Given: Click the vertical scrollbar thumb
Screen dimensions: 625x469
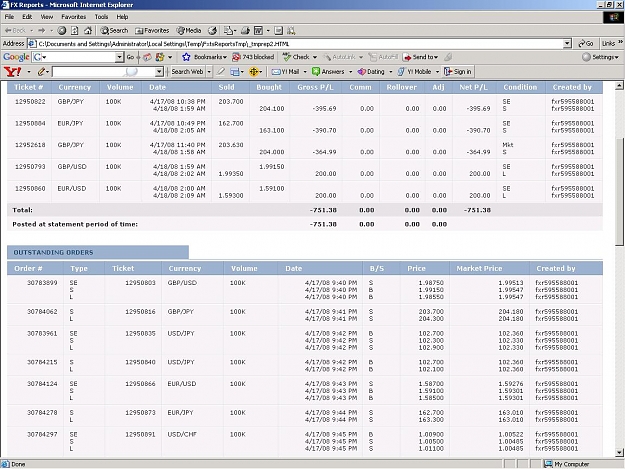Looking at the screenshot, I should tap(619, 192).
